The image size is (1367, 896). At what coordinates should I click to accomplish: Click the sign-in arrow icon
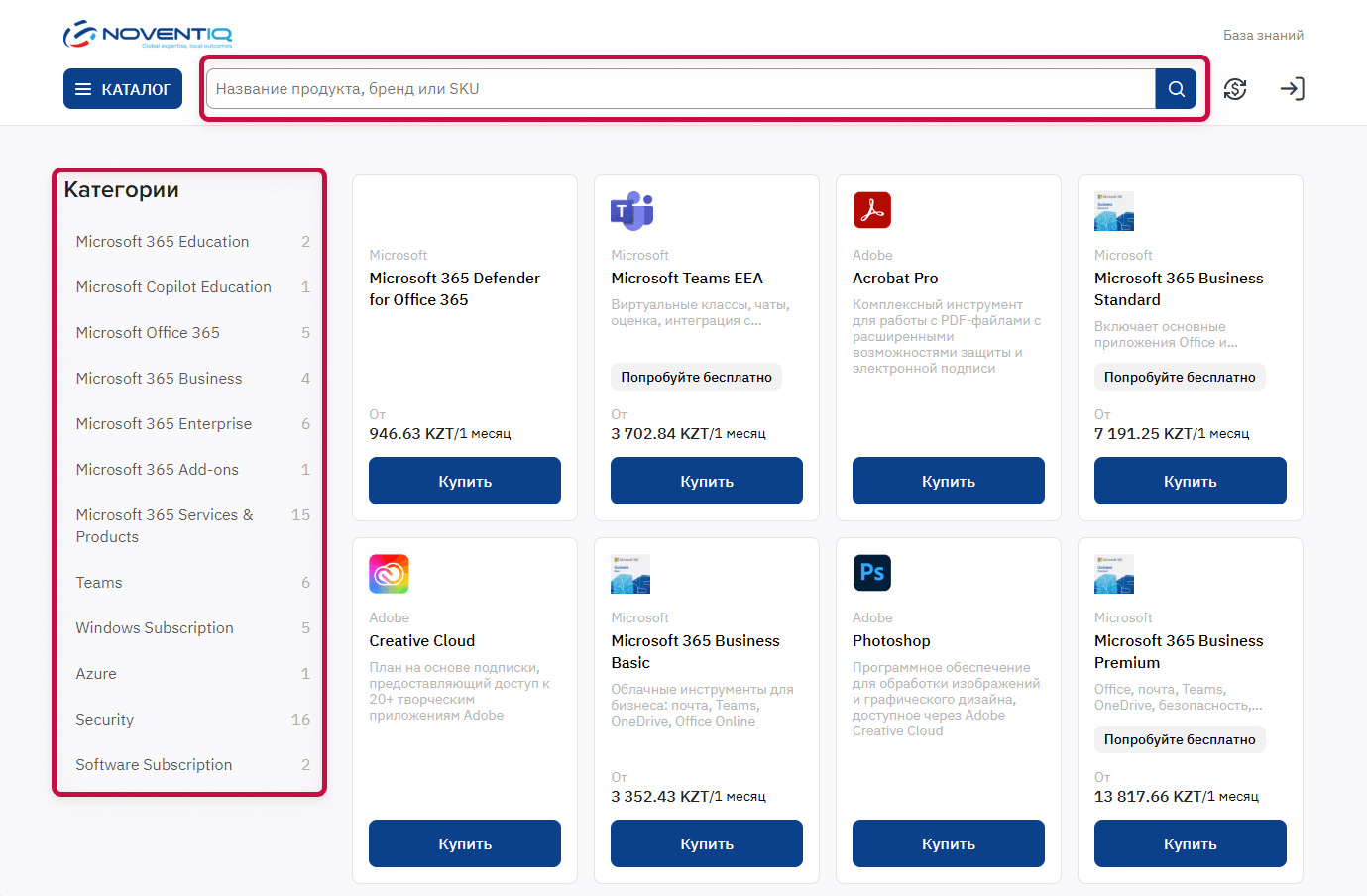[1292, 88]
